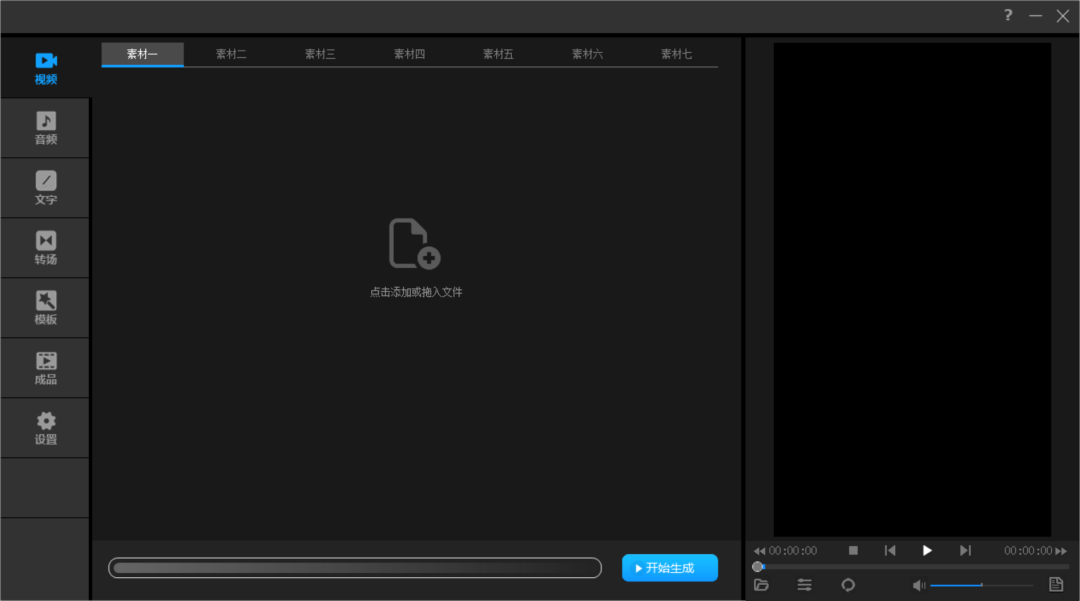Switch to the 素材五 tab
This screenshot has height=601, width=1080.
[498, 54]
